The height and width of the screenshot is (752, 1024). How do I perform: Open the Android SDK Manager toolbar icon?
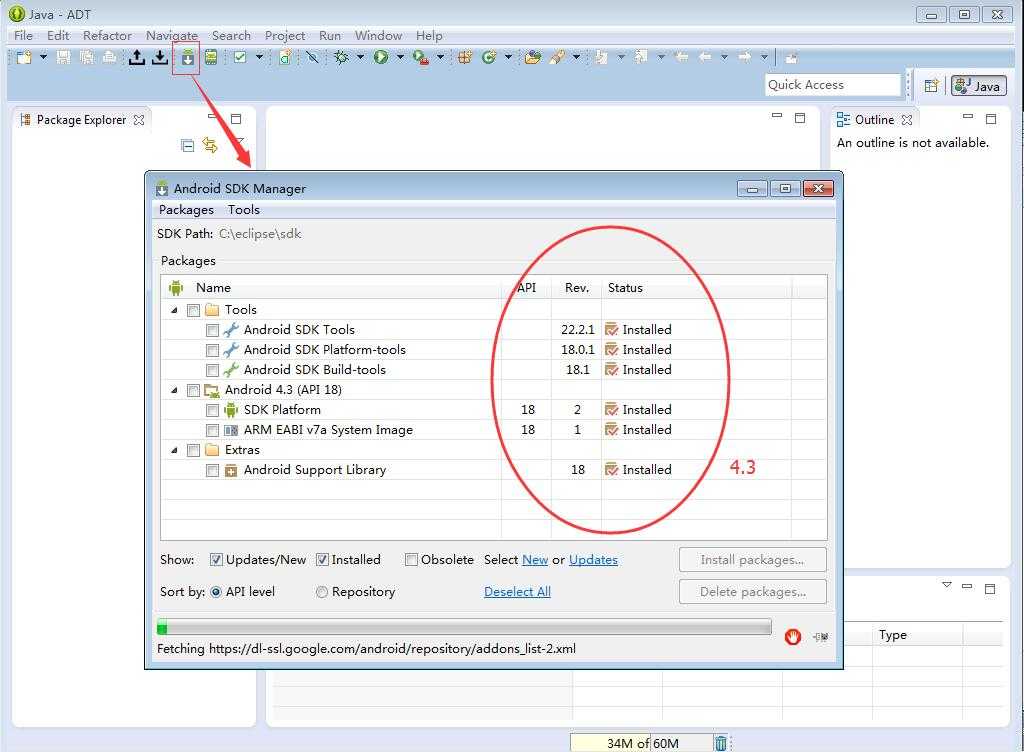click(x=187, y=57)
